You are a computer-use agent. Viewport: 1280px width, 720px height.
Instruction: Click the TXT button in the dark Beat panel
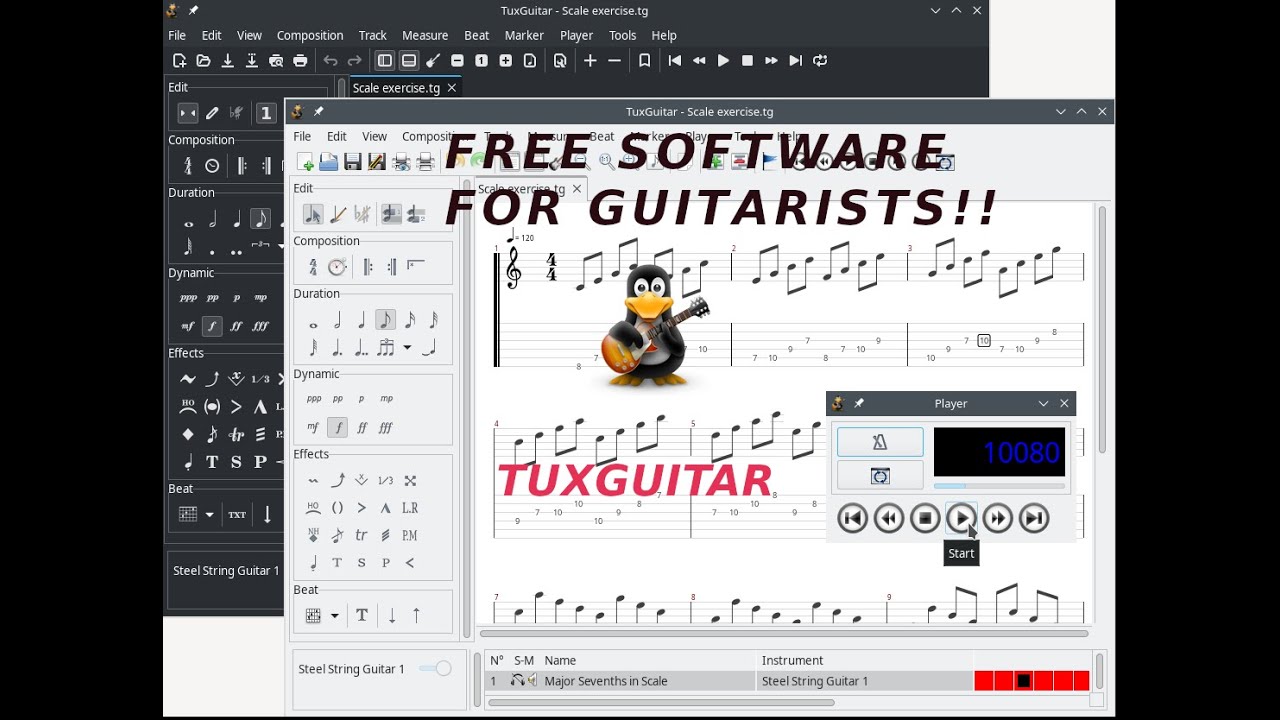237,515
